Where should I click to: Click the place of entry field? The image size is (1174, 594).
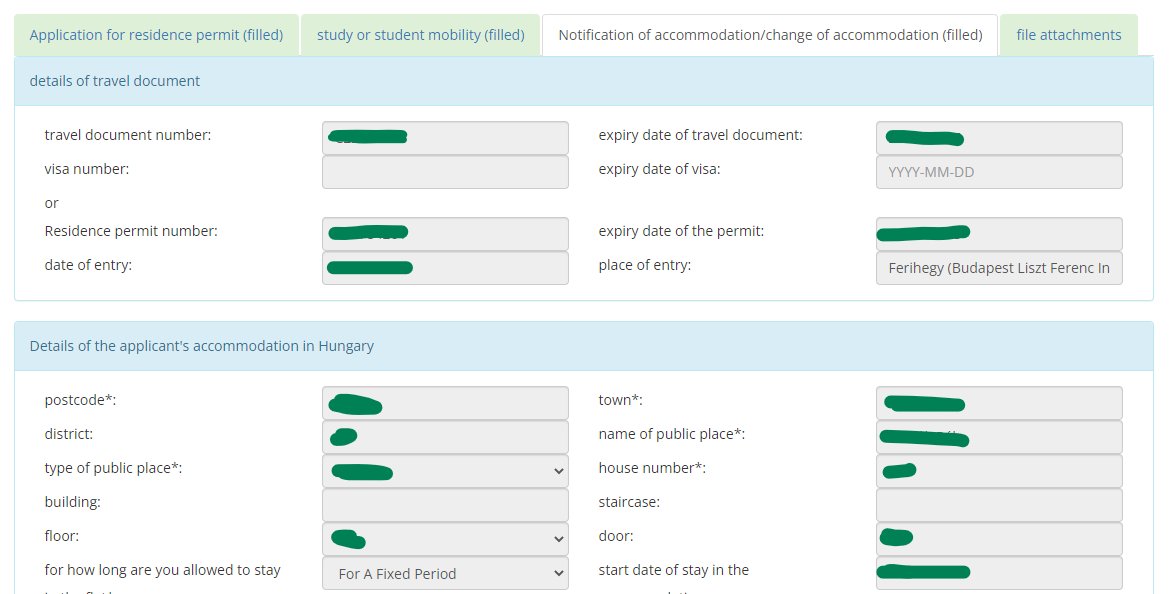pos(999,268)
